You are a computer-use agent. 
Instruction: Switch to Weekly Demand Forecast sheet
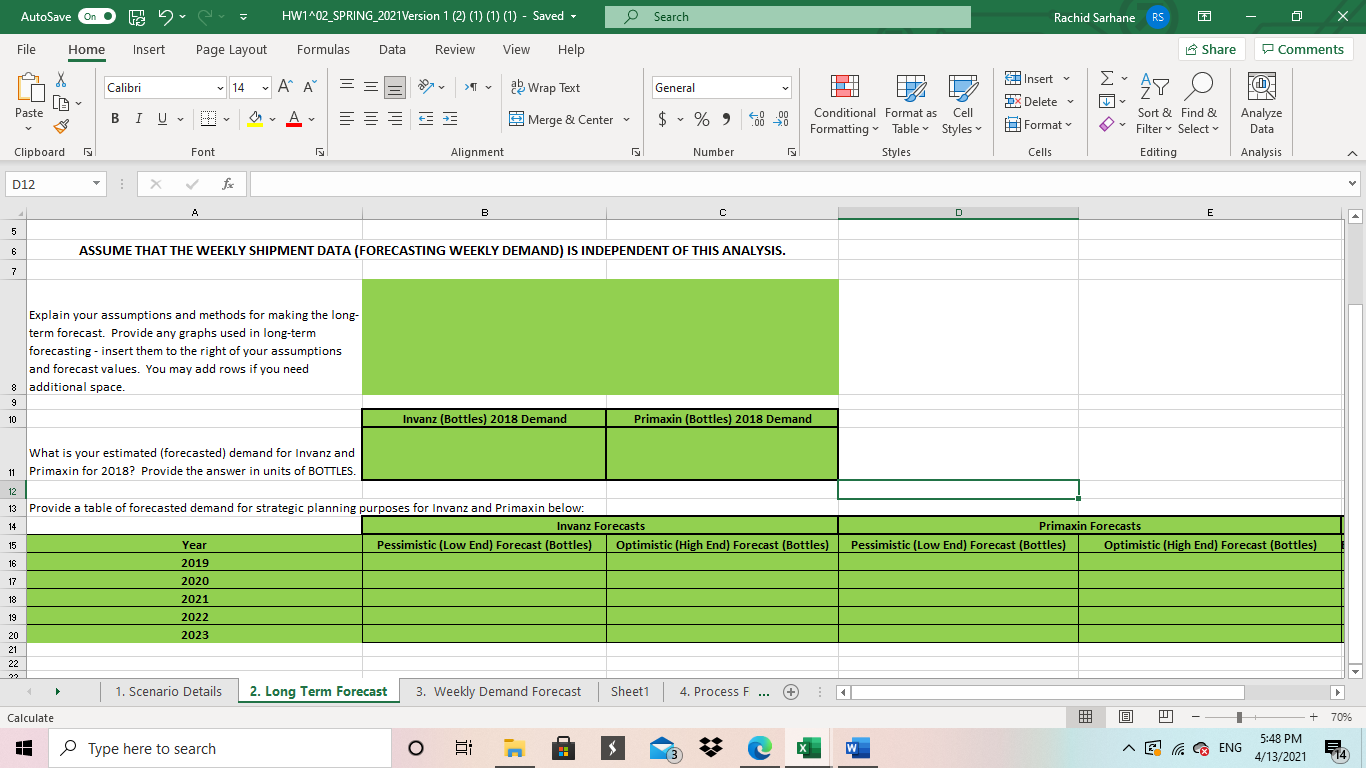click(497, 692)
